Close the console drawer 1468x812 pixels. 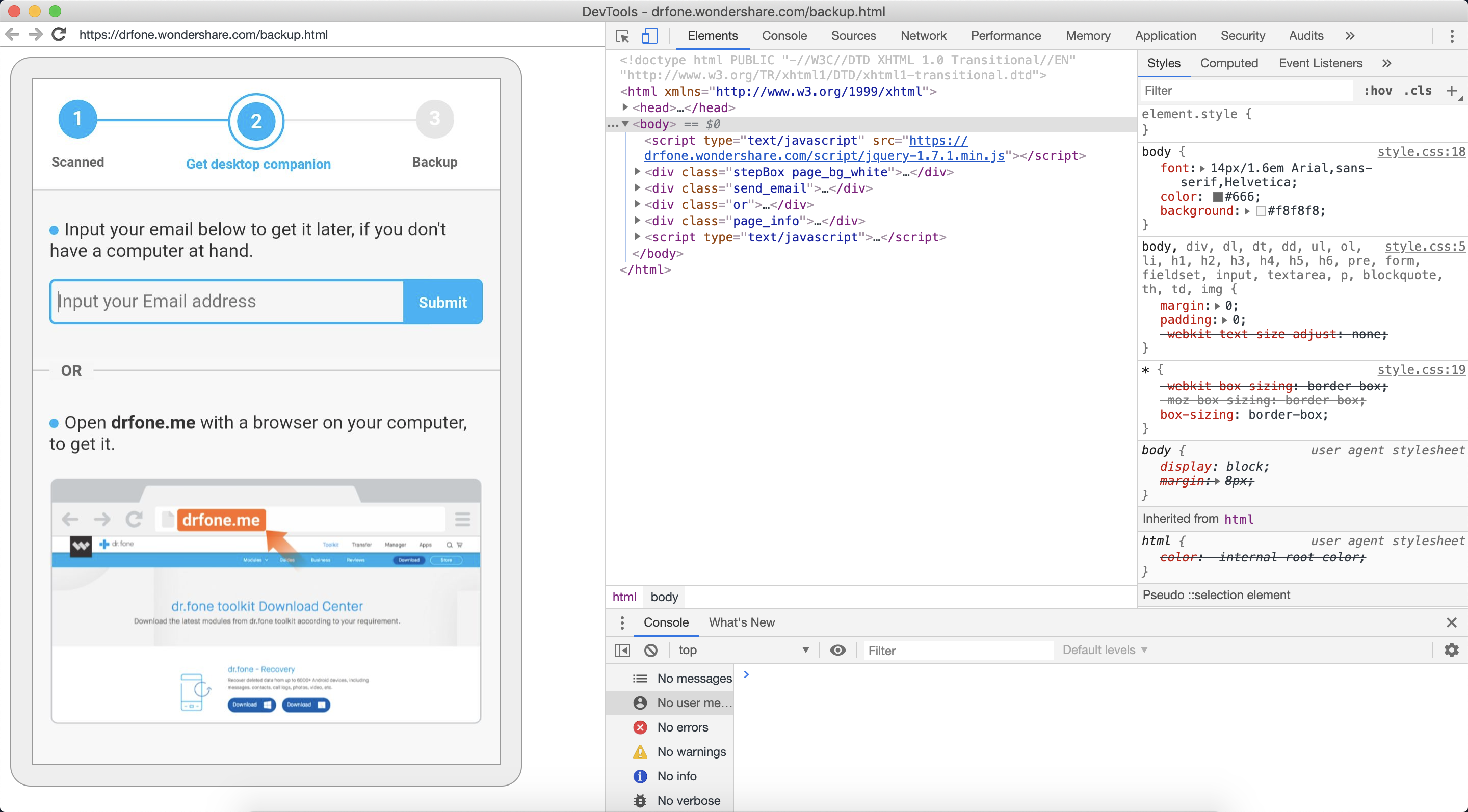(1452, 622)
